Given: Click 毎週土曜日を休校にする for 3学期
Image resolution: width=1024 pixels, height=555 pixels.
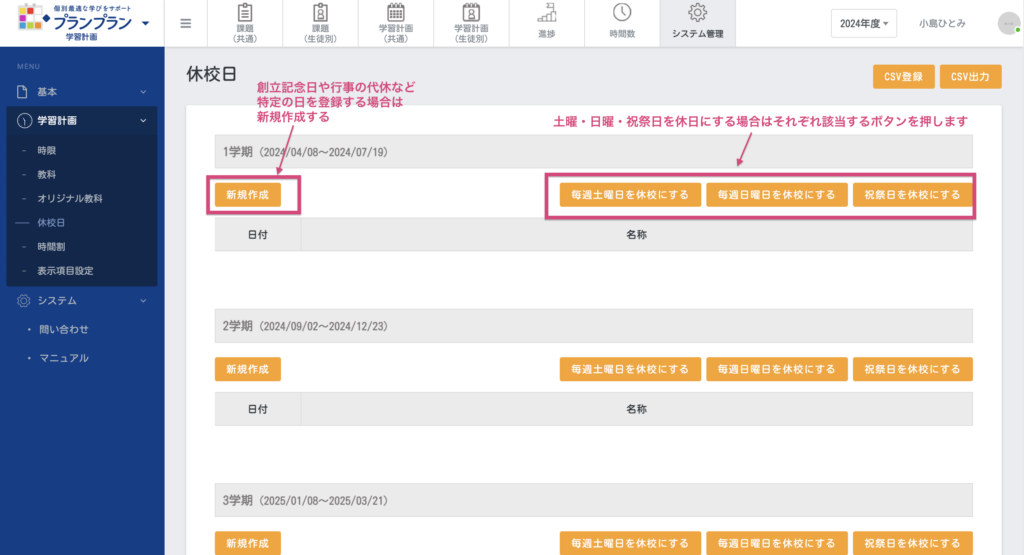Looking at the screenshot, I should pyautogui.click(x=630, y=543).
